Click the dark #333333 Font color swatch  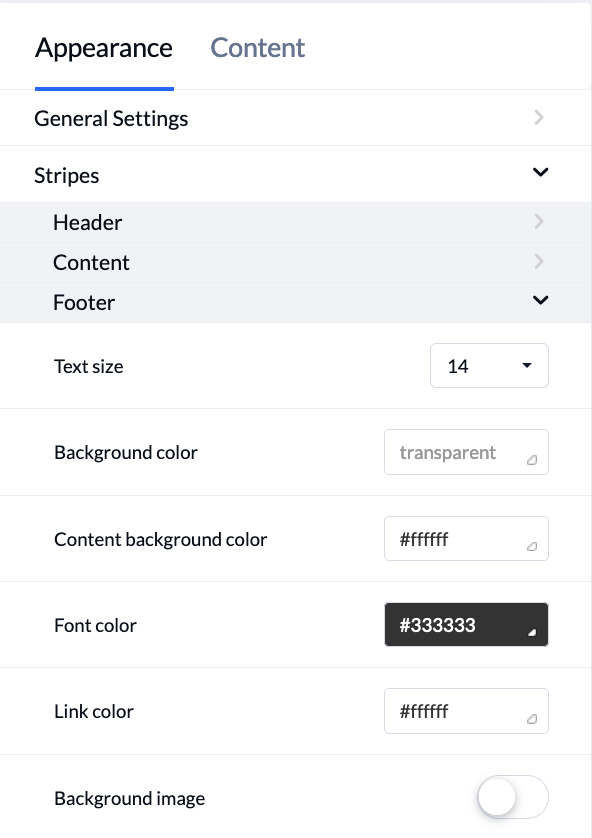click(x=466, y=624)
